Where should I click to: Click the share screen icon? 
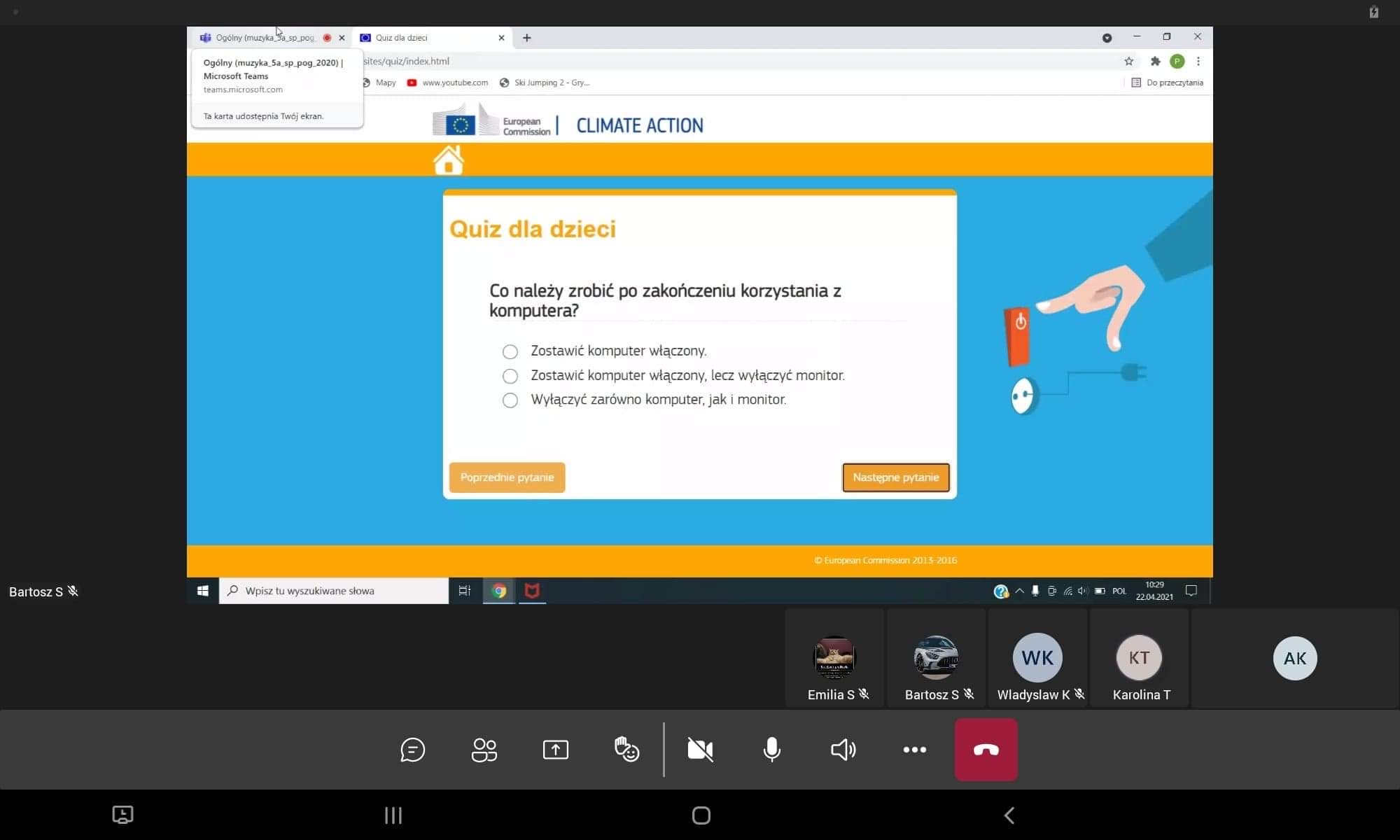[555, 750]
